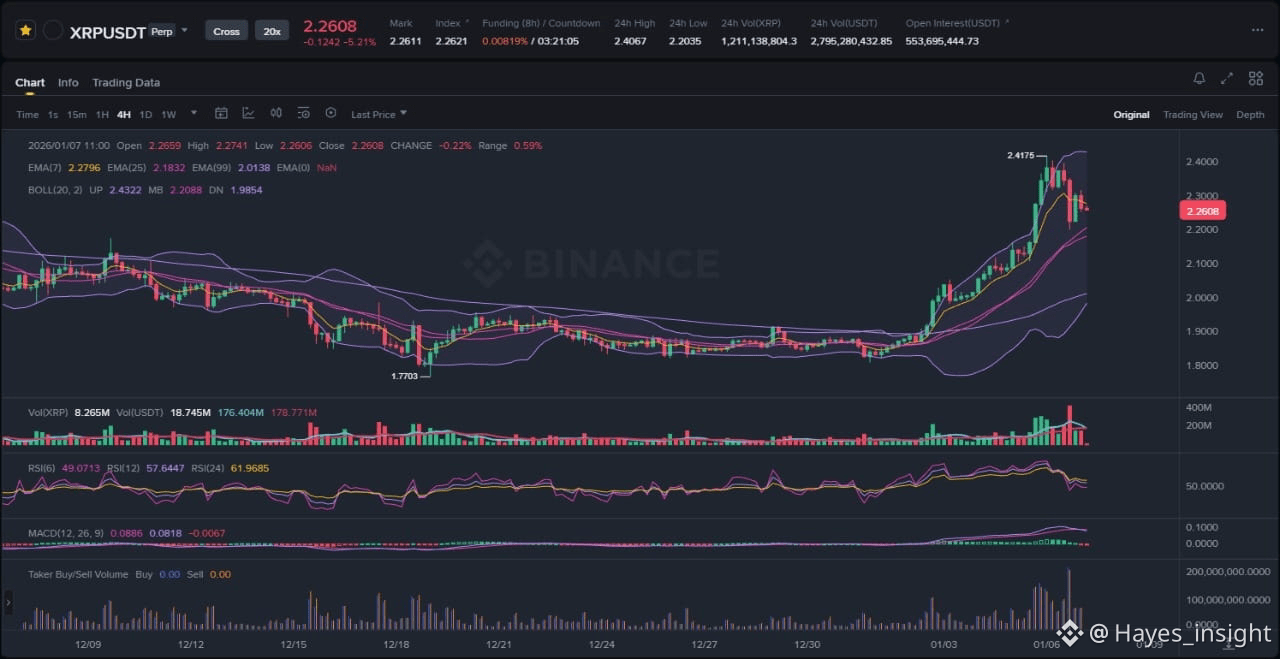Viewport: 1280px width, 659px height.
Task: Click the Mark price 2.2611
Action: coord(405,41)
